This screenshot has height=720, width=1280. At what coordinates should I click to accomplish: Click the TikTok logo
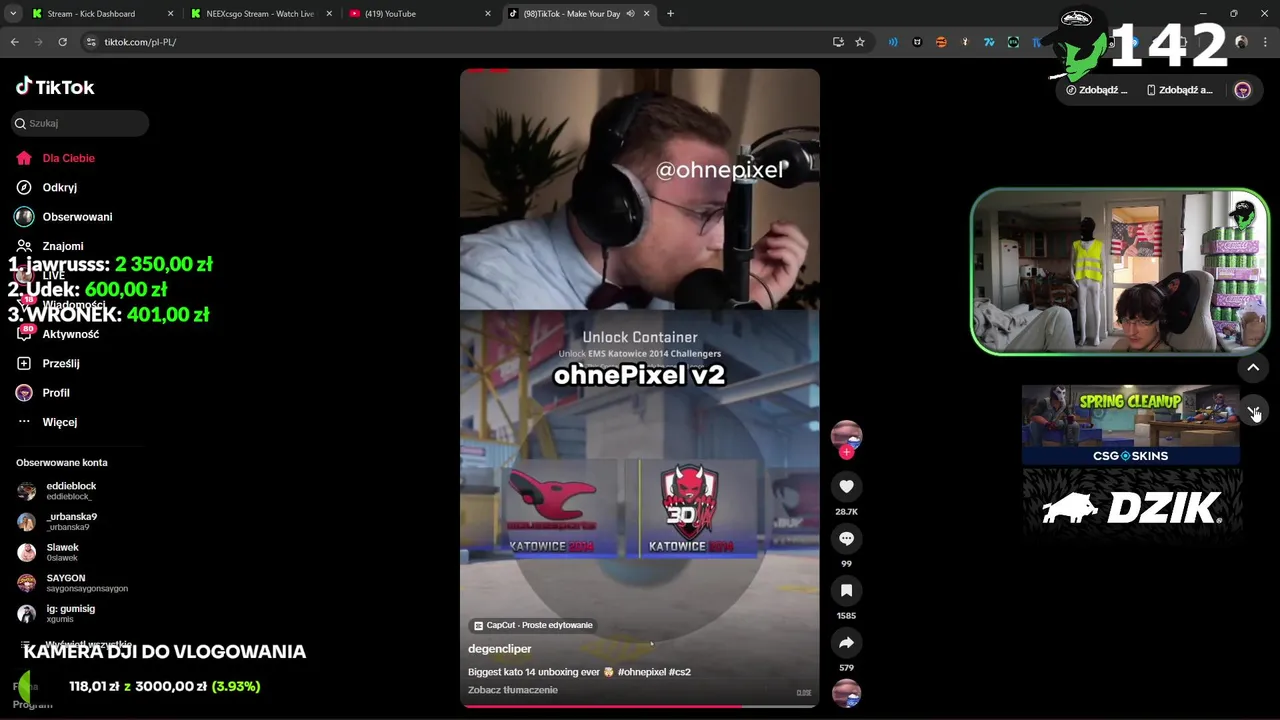pyautogui.click(x=55, y=87)
